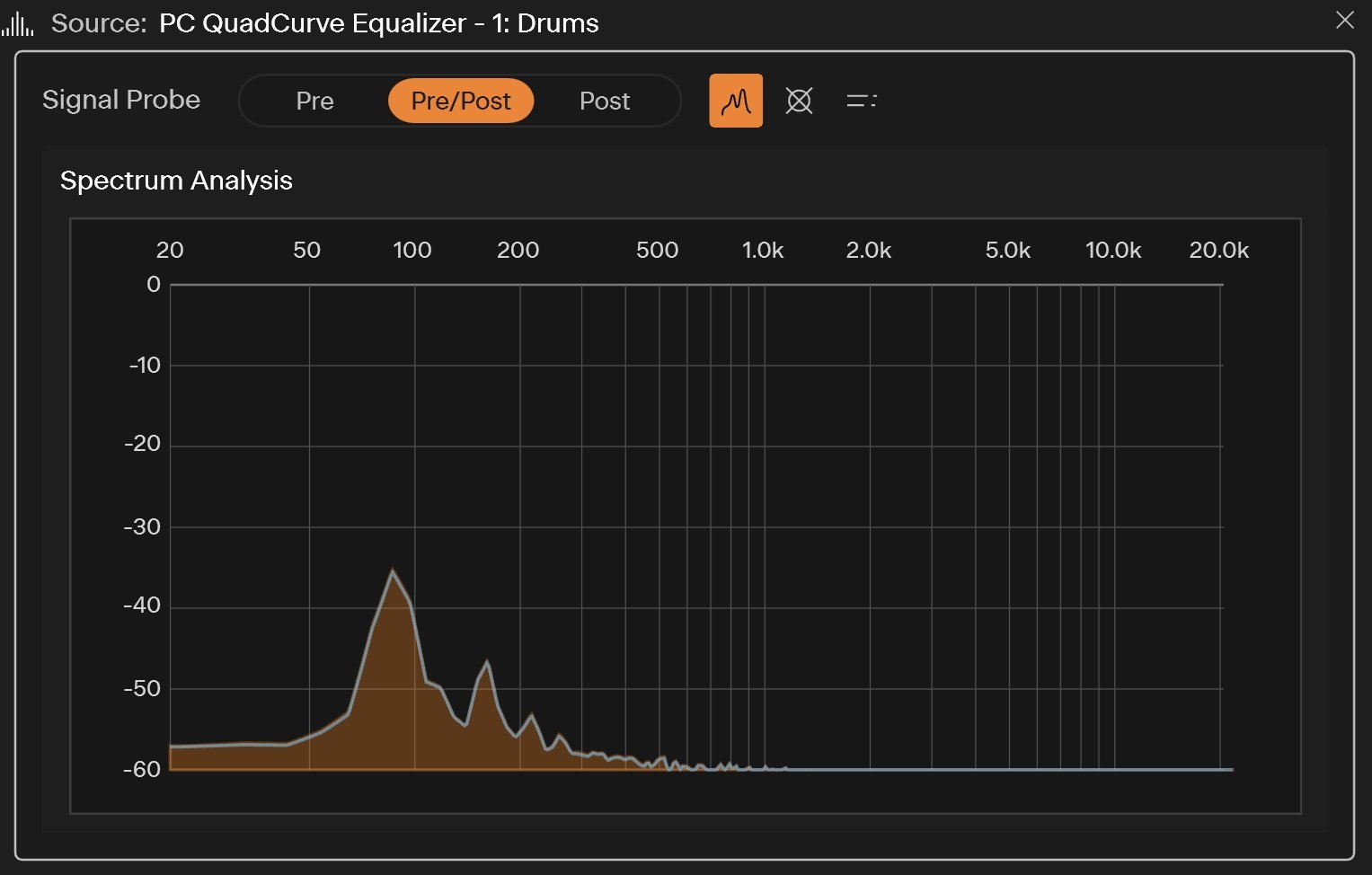Switch the probe mode to Post
This screenshot has height=875, width=1372.
click(x=605, y=101)
